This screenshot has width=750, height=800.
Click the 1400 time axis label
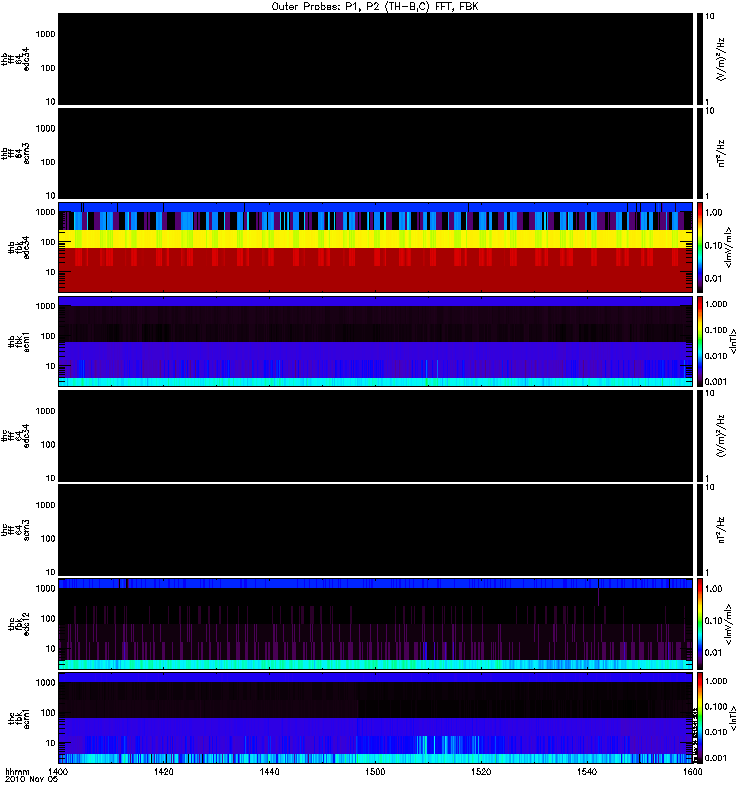58,771
